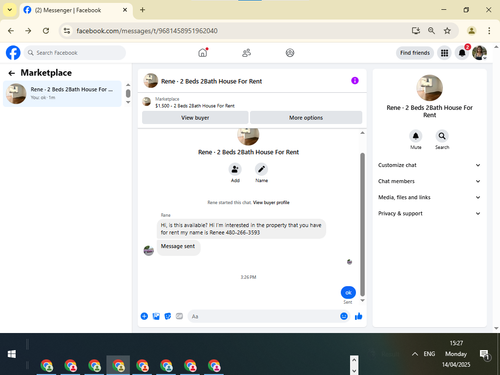The height and width of the screenshot is (375, 500).
Task: Open the $1,500 Marketplace listing link
Action: (195, 106)
